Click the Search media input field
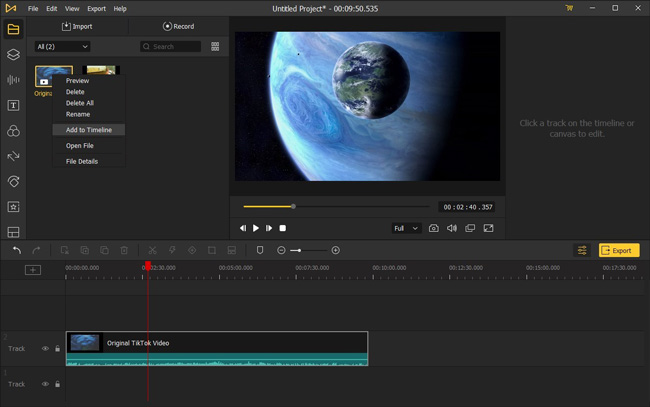 [x=170, y=46]
